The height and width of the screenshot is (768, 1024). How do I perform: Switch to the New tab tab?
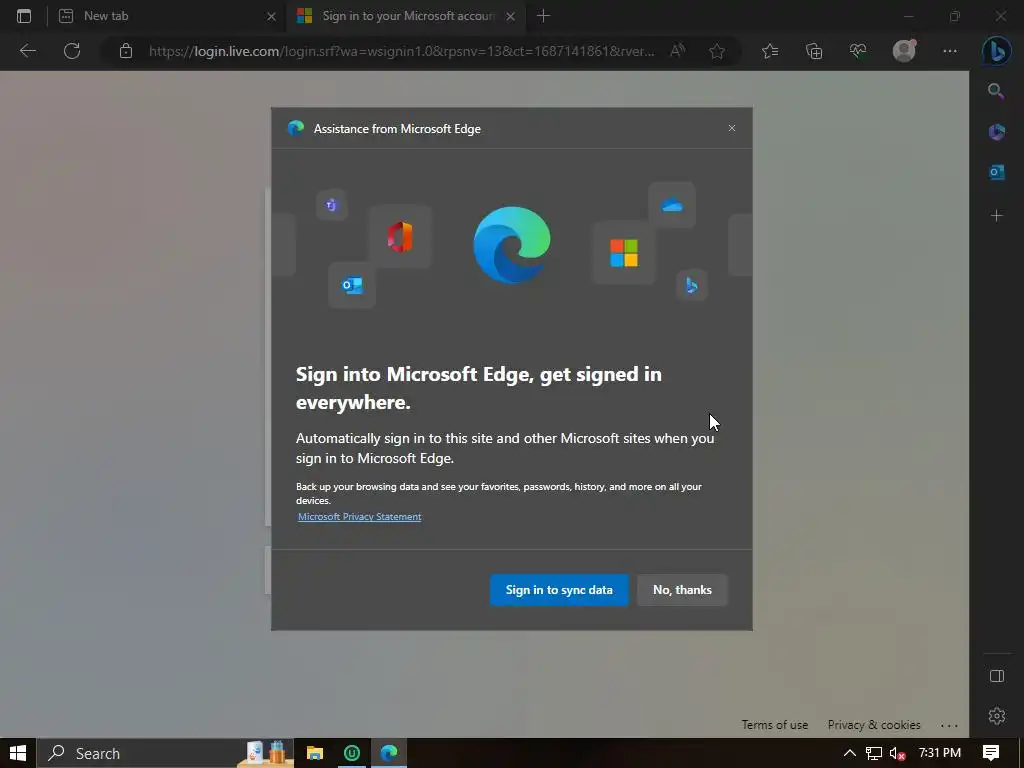click(167, 16)
